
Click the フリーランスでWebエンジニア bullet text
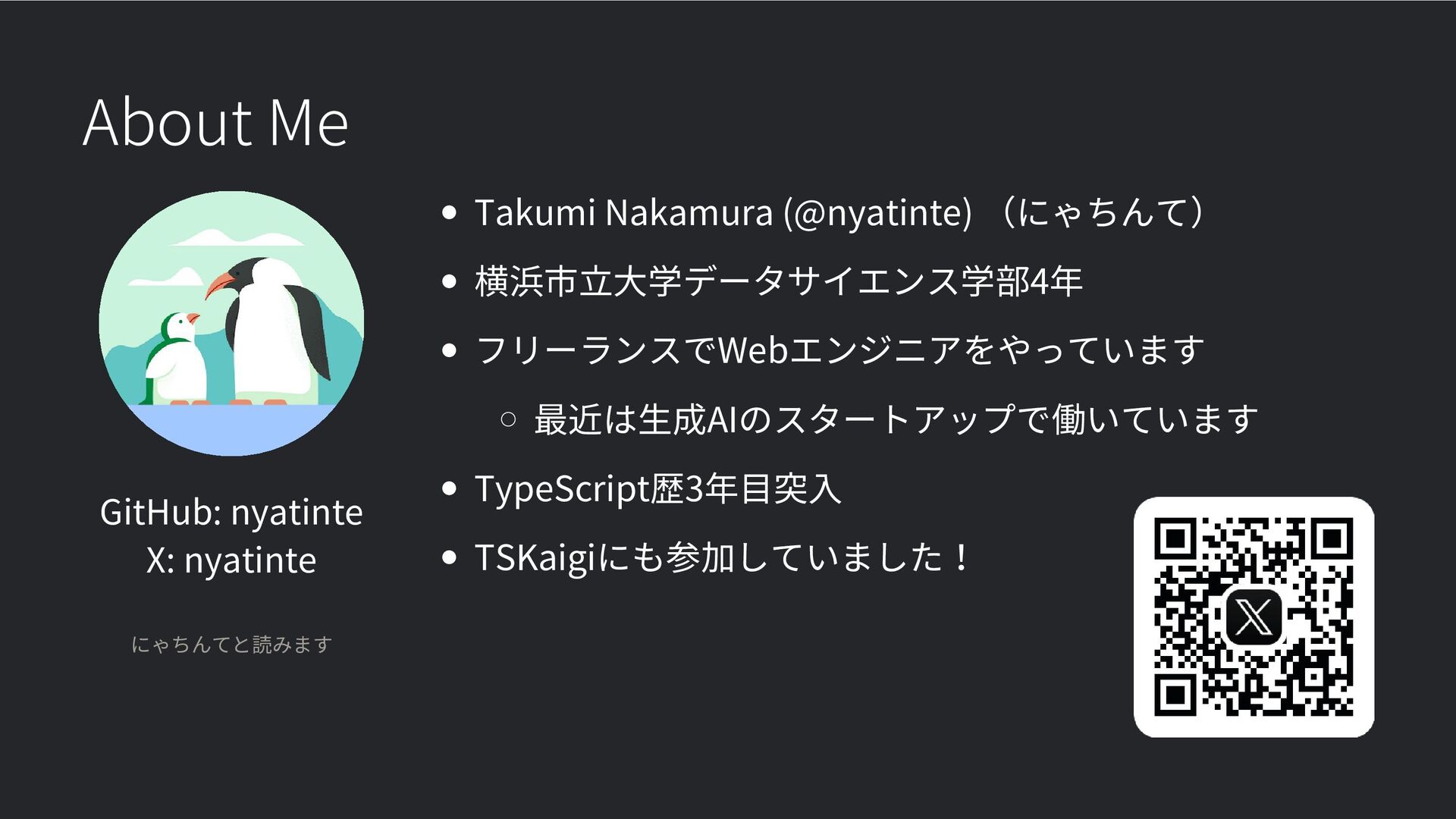click(839, 350)
